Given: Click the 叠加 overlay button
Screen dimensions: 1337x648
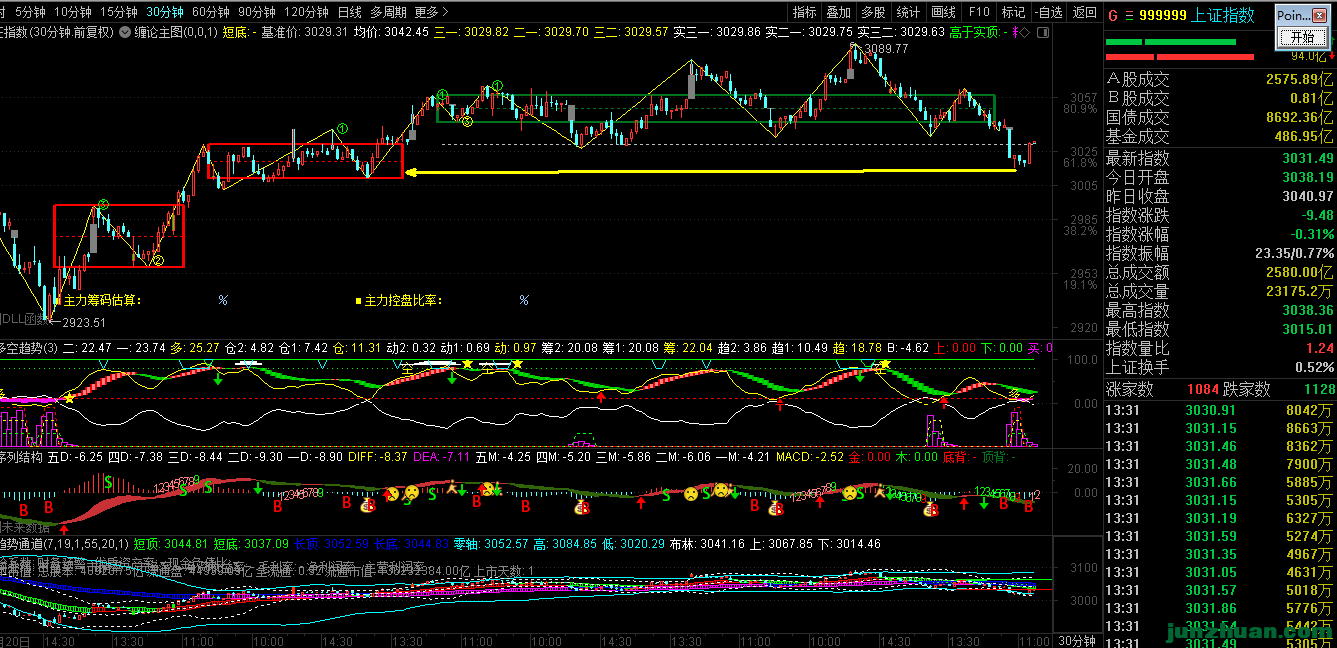Looking at the screenshot, I should [x=838, y=12].
